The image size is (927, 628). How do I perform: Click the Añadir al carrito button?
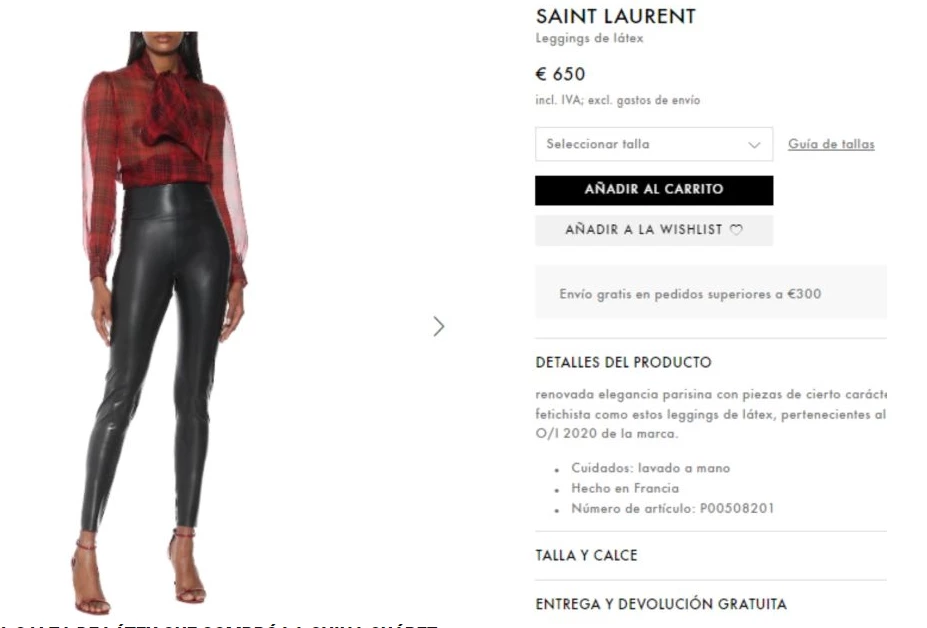point(654,190)
